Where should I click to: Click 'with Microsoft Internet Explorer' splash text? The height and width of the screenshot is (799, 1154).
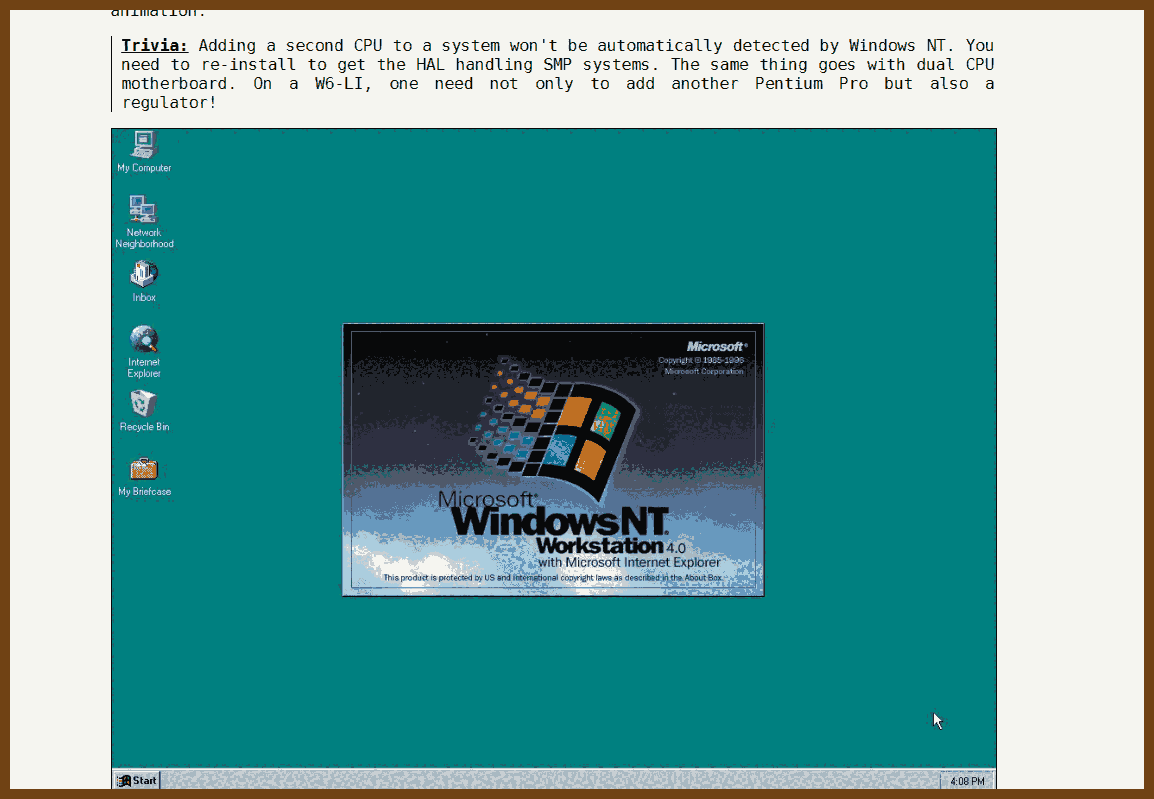tap(629, 562)
